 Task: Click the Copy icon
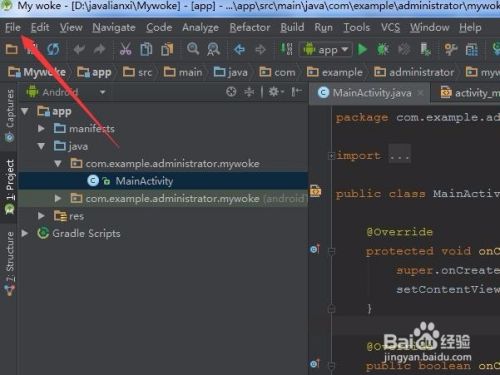point(146,49)
